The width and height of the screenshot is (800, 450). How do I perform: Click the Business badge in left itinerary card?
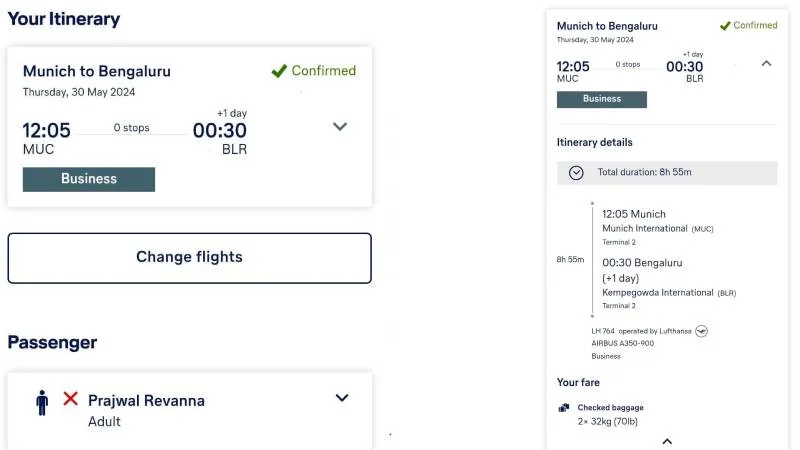(x=89, y=179)
